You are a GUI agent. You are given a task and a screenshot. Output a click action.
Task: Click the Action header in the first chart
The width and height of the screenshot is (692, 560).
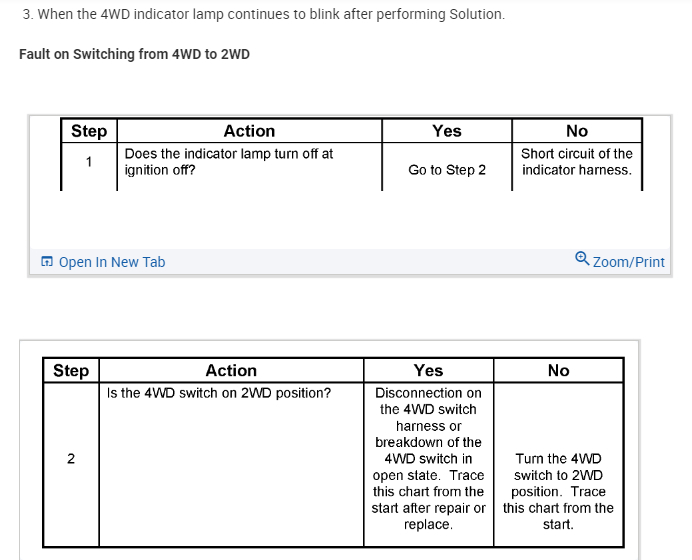point(249,131)
